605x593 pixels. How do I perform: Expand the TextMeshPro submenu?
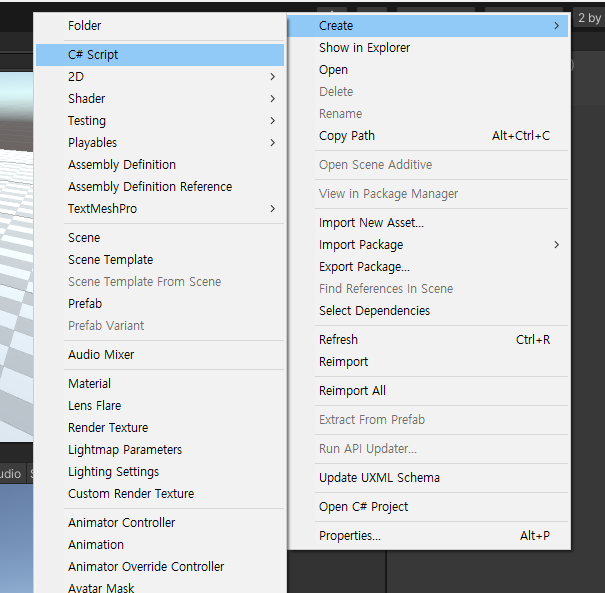(160, 209)
